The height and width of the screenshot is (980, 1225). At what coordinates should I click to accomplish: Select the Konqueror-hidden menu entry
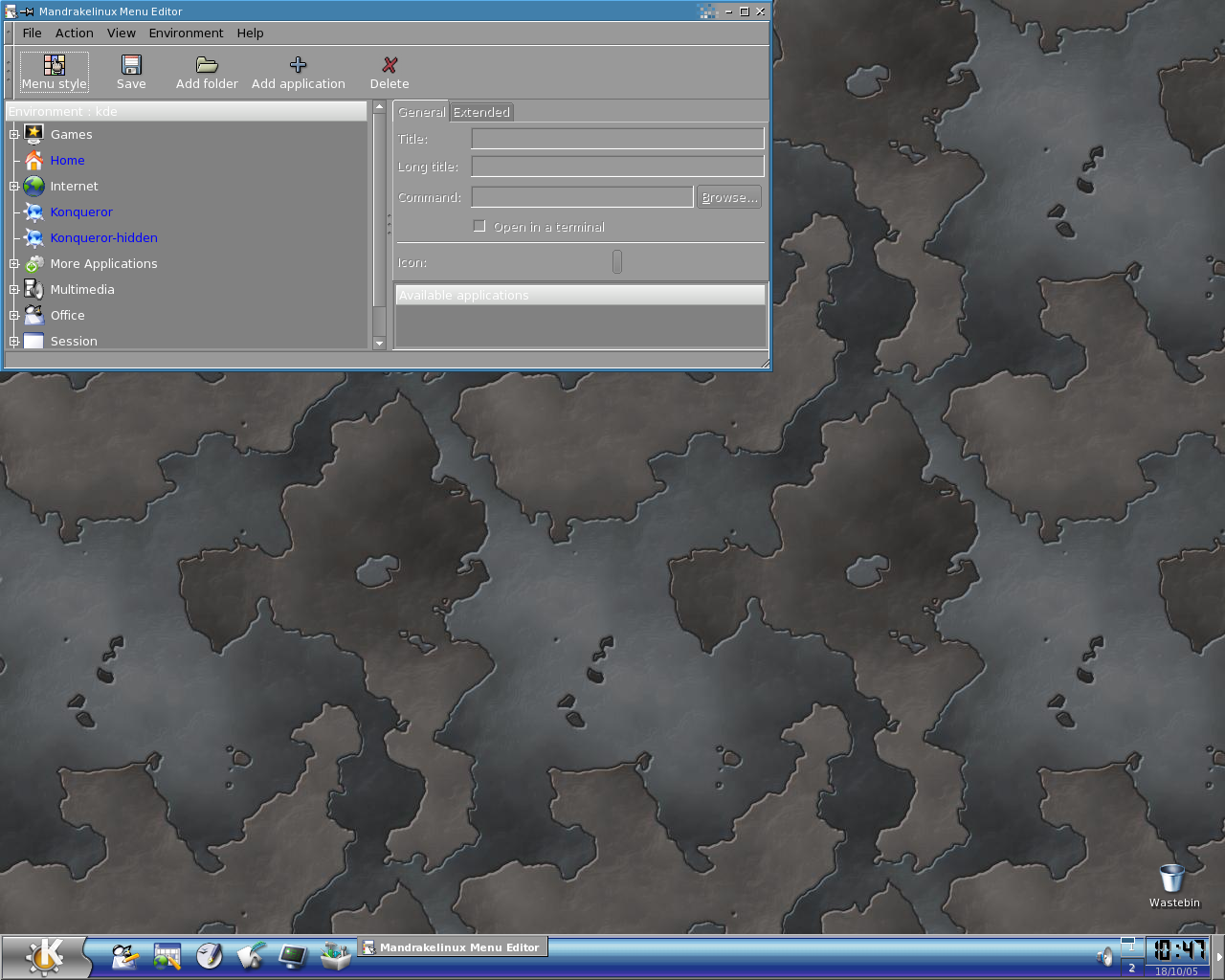103,238
